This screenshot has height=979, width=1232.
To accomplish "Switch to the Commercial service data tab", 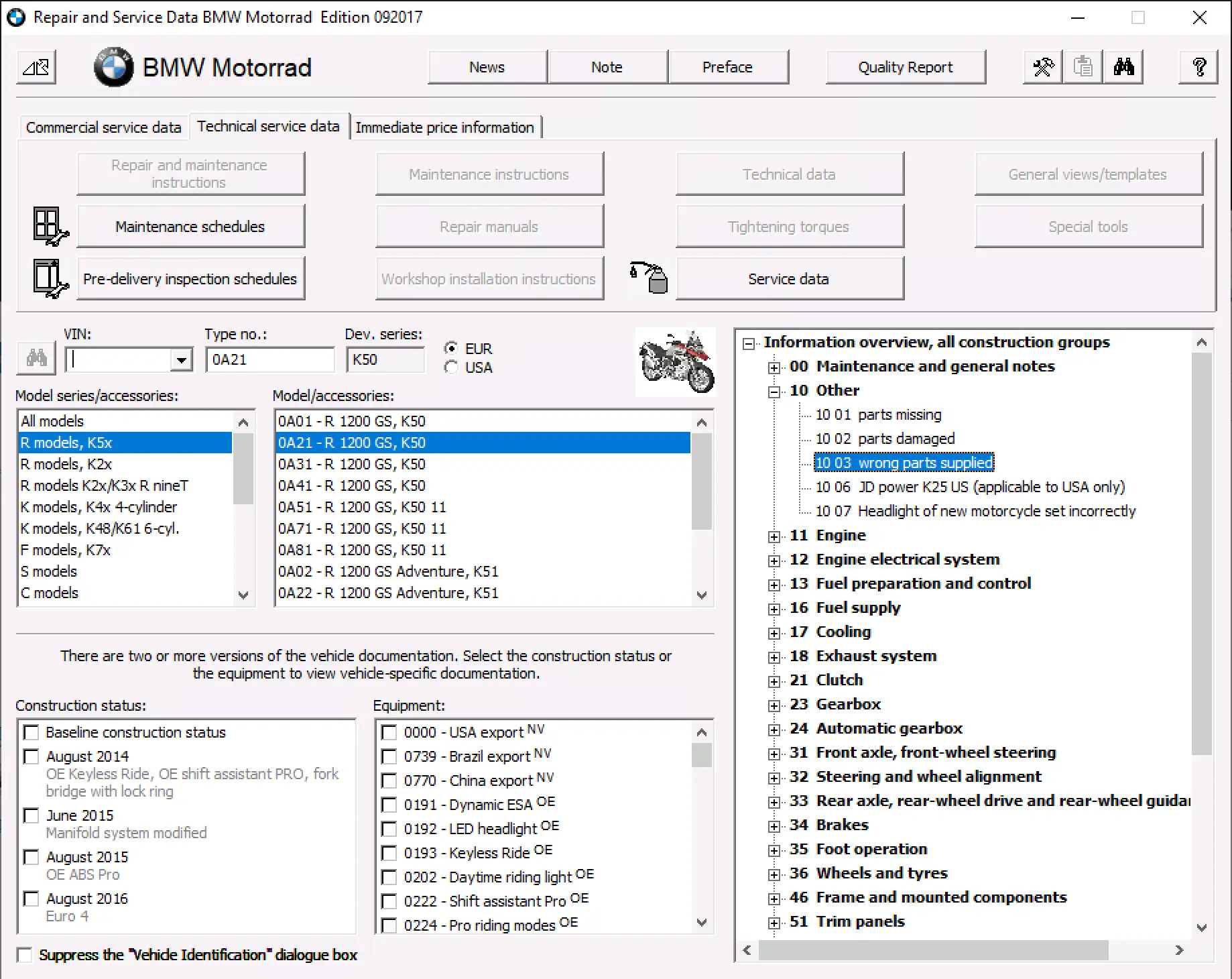I will point(103,127).
